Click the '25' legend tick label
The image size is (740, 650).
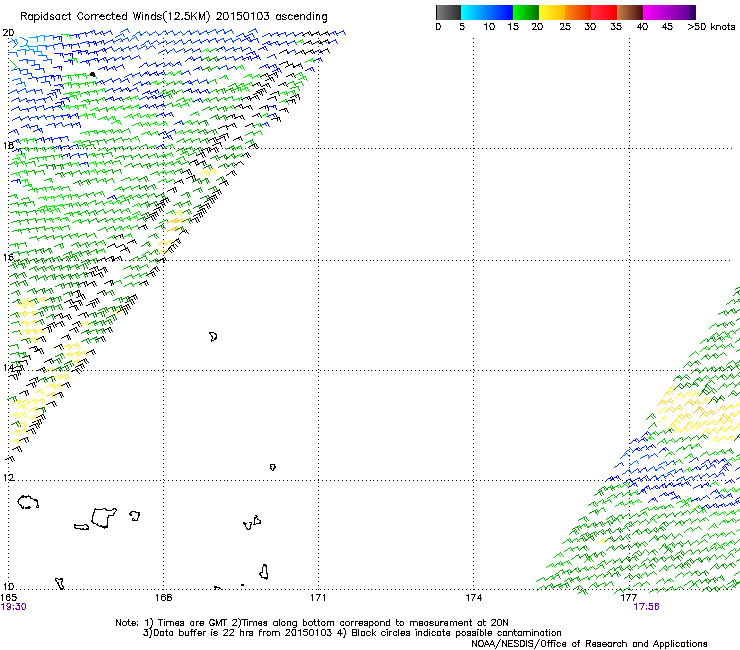tap(565, 27)
